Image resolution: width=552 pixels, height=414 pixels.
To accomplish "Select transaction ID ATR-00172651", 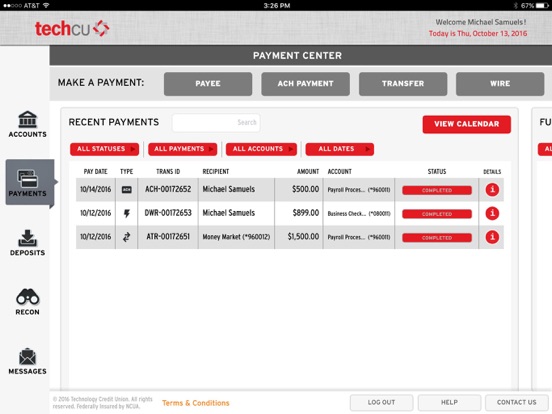I will click(168, 237).
